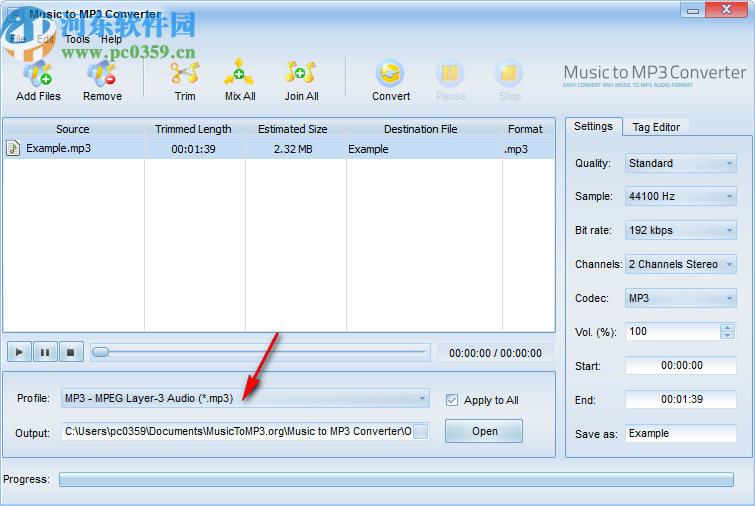The height and width of the screenshot is (506, 755).
Task: Click the Trimmed Length column header
Action: [x=195, y=129]
